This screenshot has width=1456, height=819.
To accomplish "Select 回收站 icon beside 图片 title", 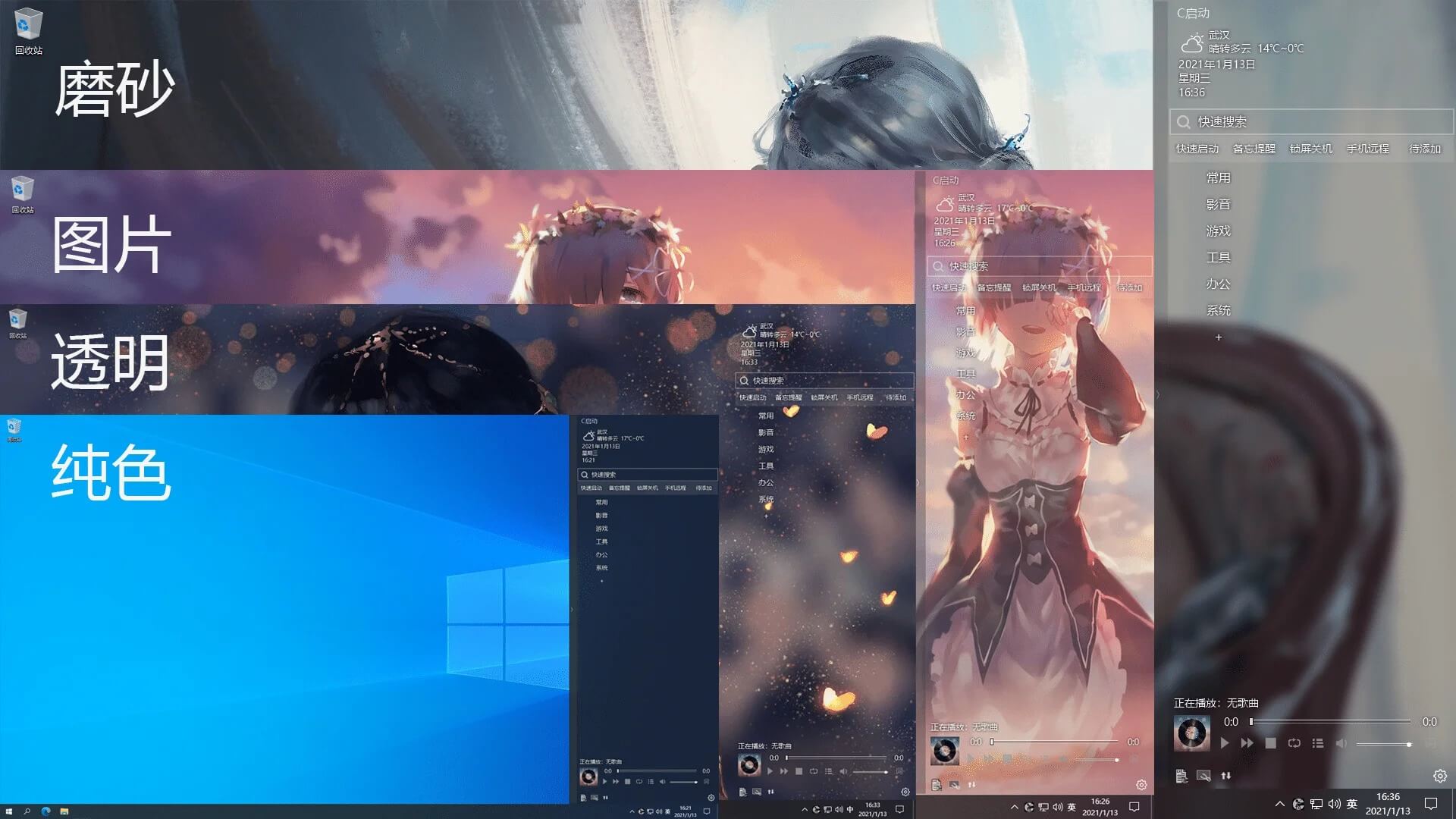I will [22, 195].
